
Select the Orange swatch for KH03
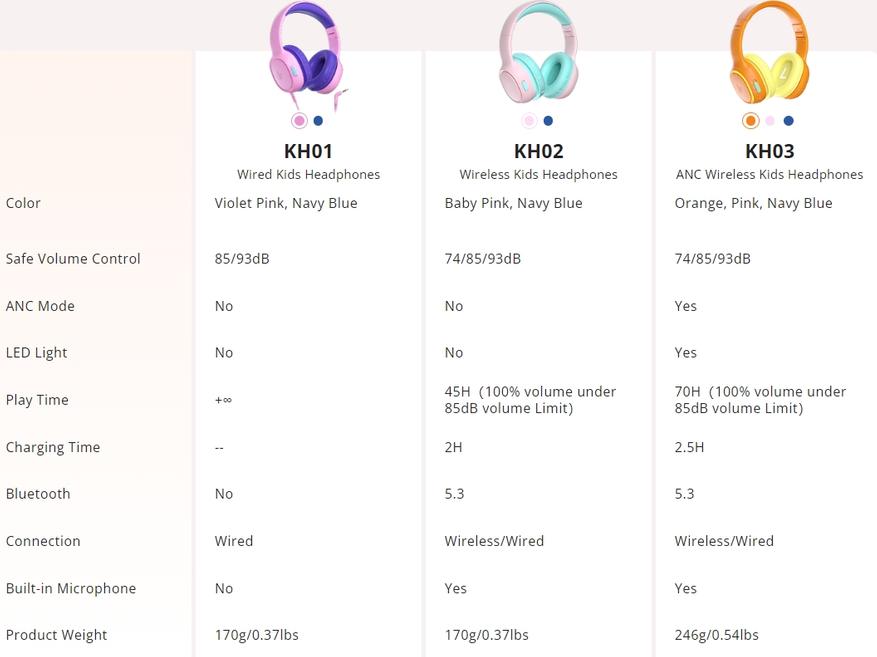click(x=750, y=121)
